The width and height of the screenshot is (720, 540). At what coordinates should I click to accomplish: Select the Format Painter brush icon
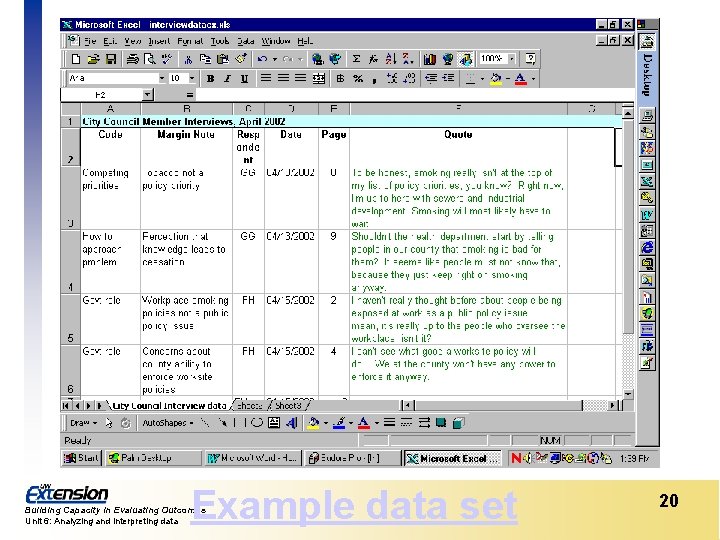[x=241, y=59]
